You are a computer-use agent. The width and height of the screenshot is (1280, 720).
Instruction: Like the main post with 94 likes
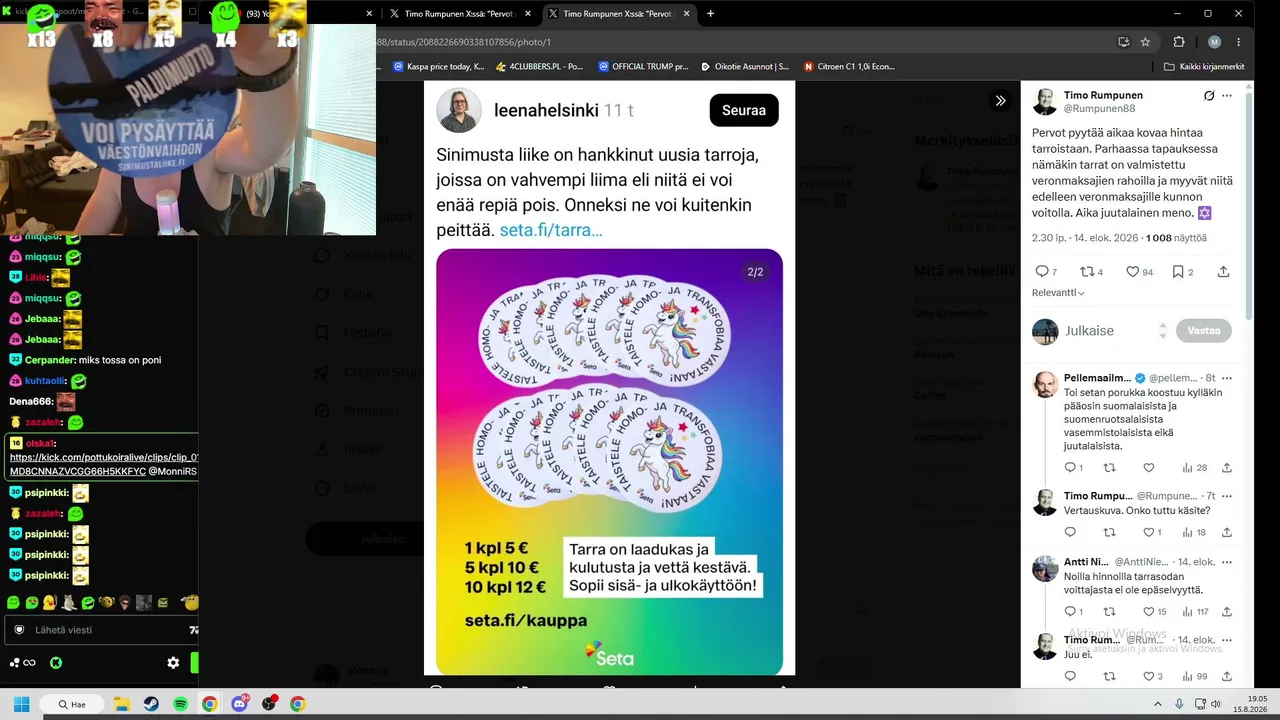(1139, 272)
